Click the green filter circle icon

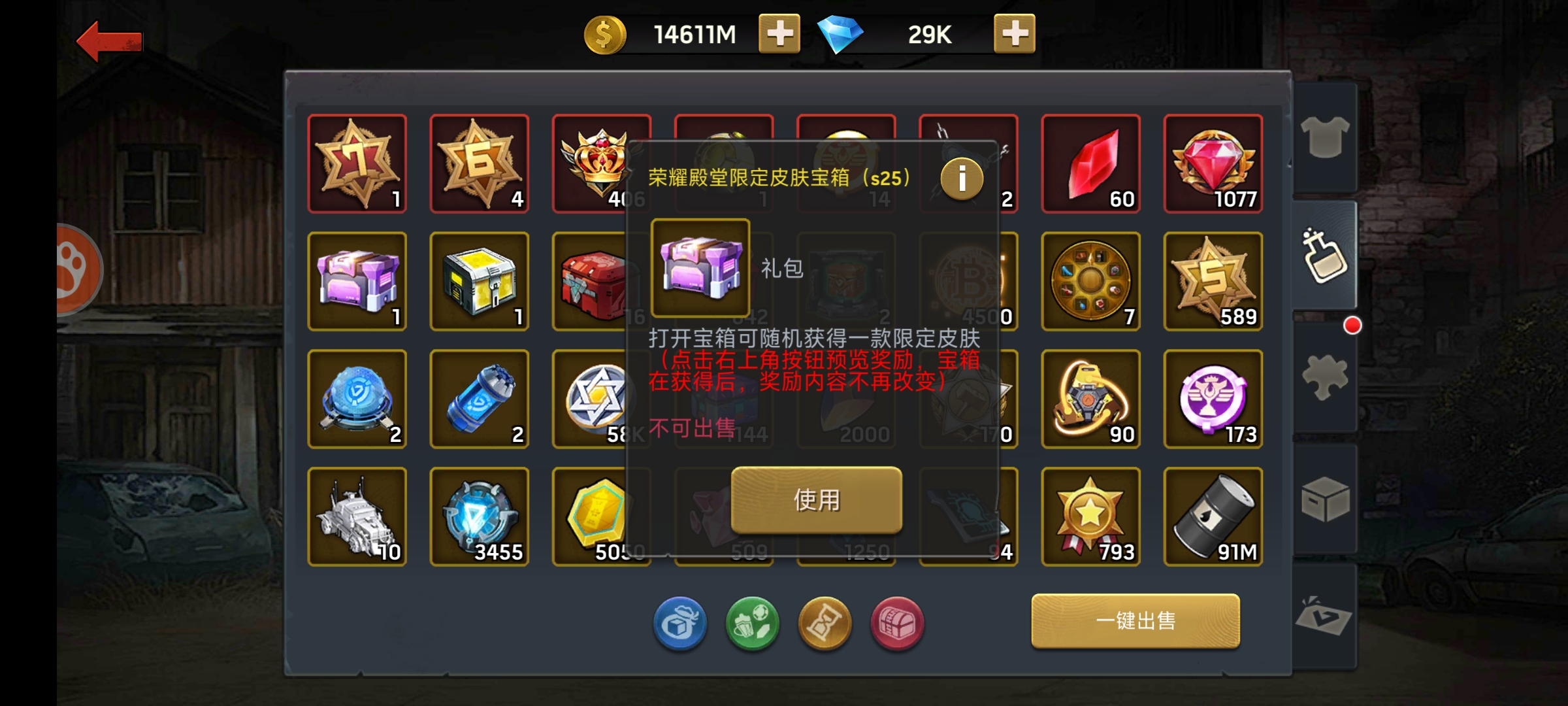click(x=753, y=623)
